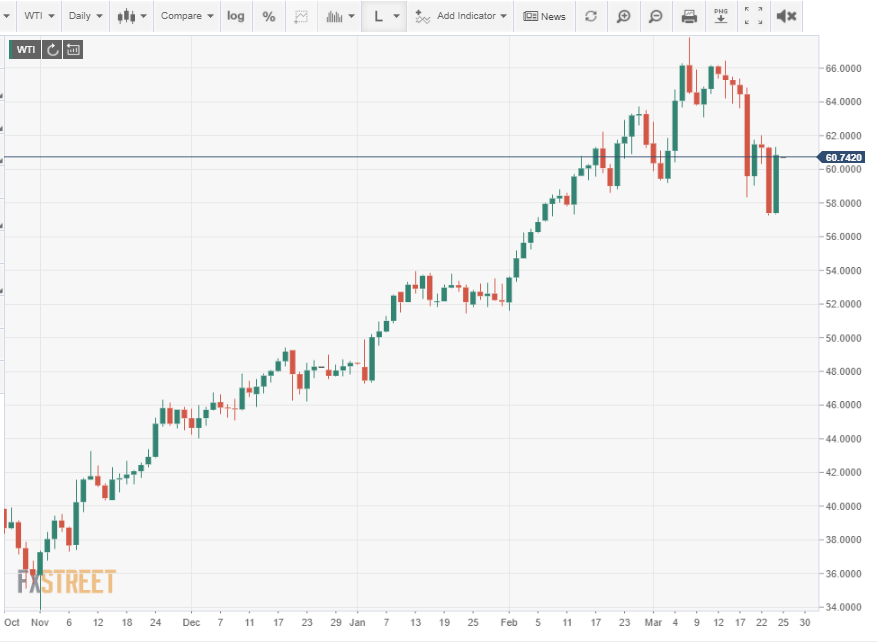Image resolution: width=878 pixels, height=642 pixels.
Task: Click the 60.7420 current price label
Action: [841, 157]
